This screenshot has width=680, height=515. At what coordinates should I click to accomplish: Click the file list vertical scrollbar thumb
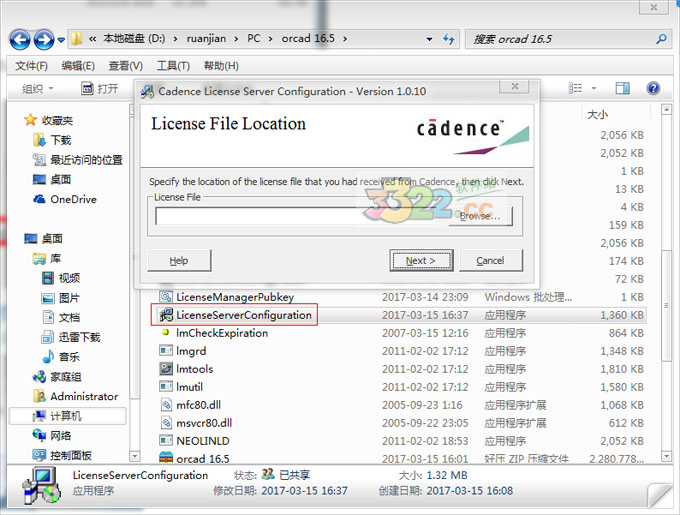[x=666, y=305]
